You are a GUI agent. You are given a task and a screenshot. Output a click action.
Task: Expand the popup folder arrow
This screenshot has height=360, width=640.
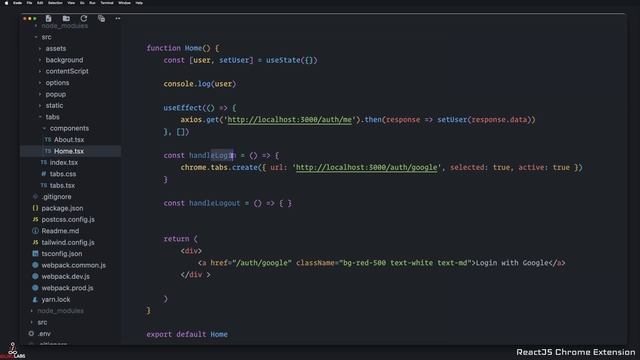coord(40,94)
